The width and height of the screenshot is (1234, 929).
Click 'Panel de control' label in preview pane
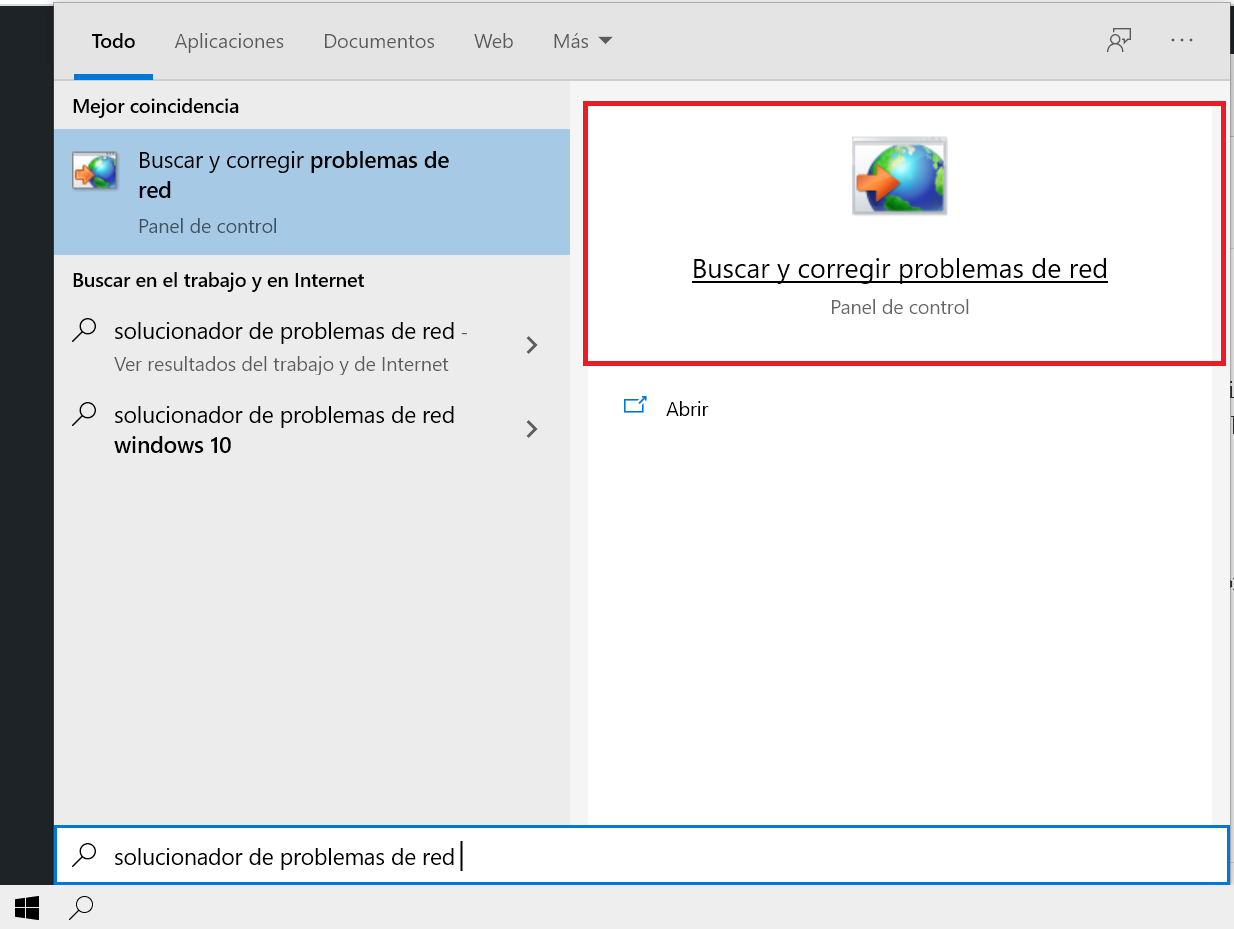[x=900, y=307]
